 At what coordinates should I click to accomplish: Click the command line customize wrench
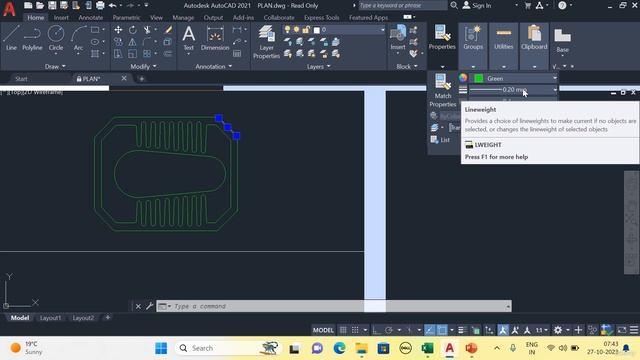[x=149, y=306]
